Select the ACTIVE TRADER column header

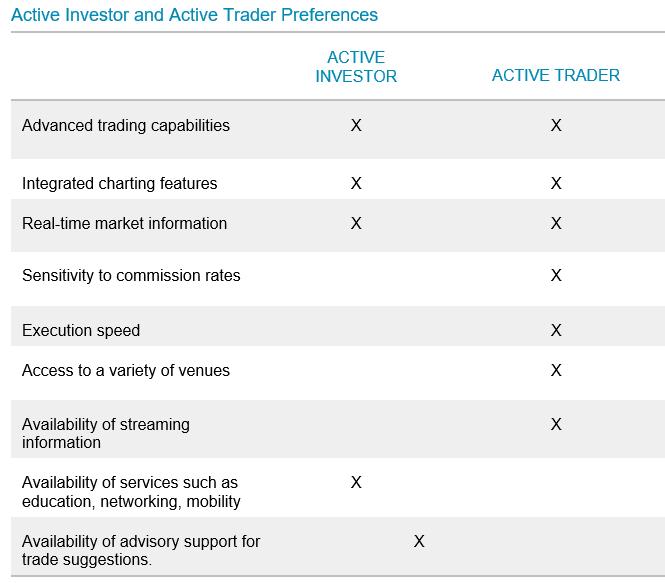555,76
